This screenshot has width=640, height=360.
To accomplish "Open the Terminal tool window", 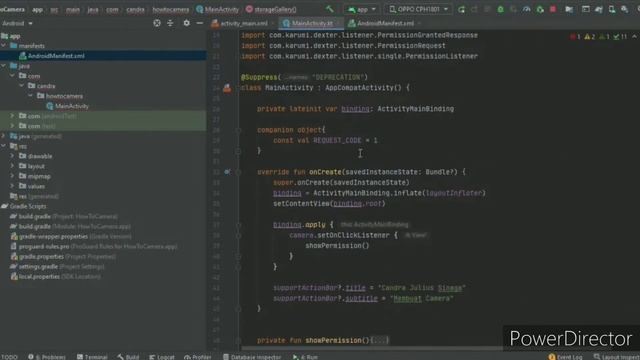I will [x=92, y=357].
